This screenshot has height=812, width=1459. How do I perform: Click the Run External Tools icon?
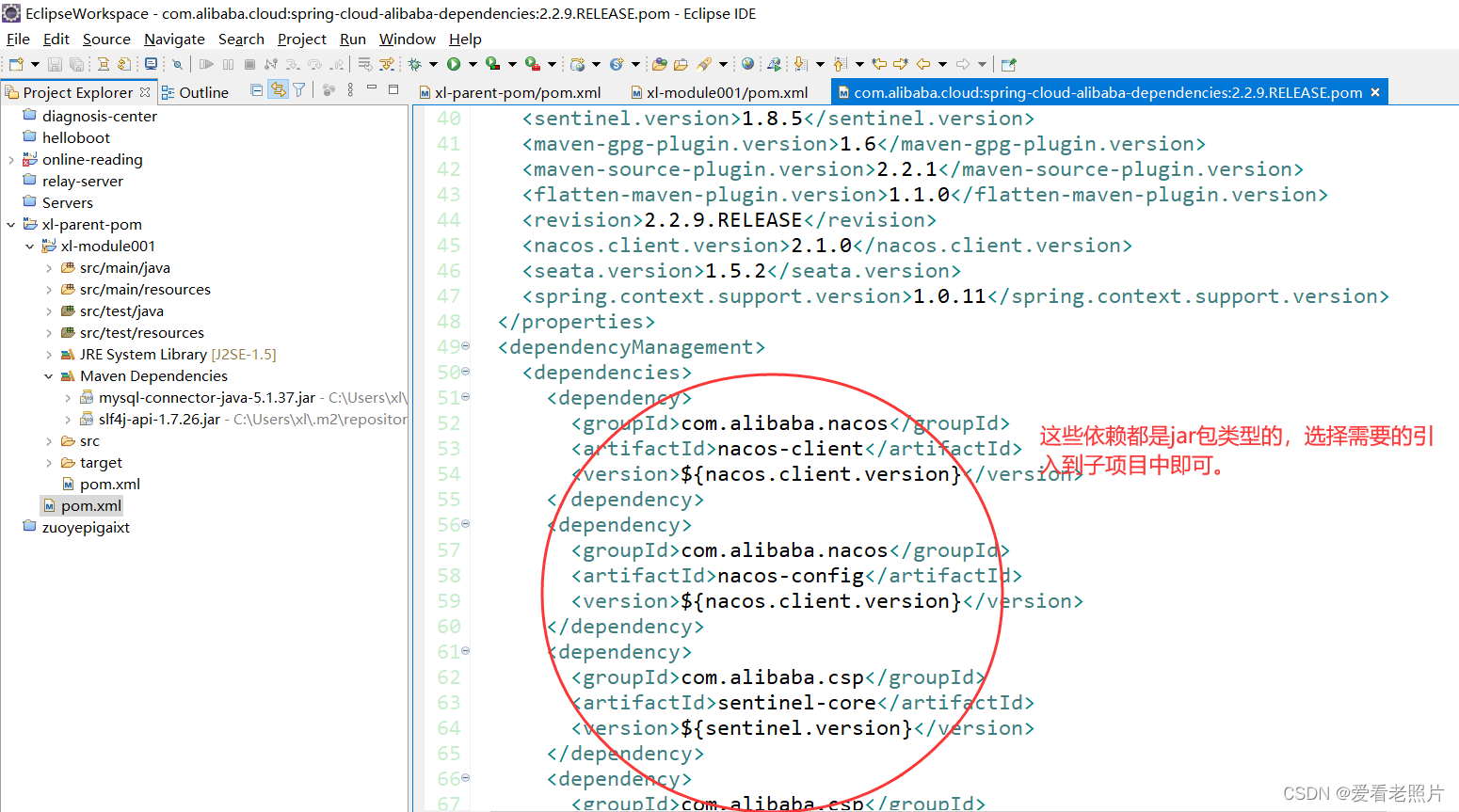coord(533,64)
